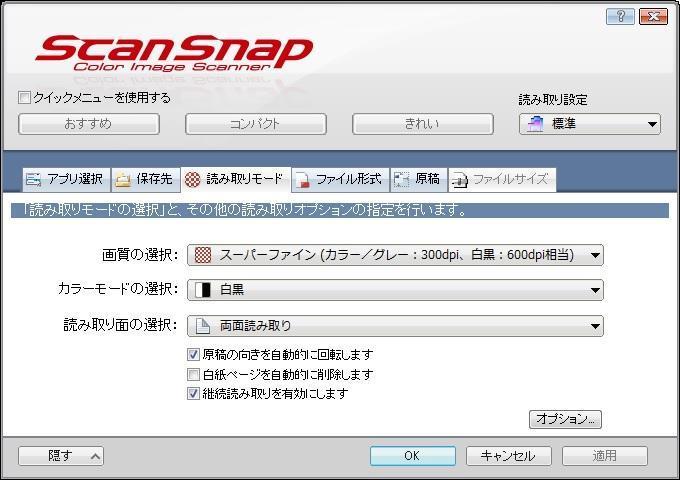Open the 読み取り設定 標準 dropdown
The width and height of the screenshot is (680, 480).
pyautogui.click(x=590, y=124)
